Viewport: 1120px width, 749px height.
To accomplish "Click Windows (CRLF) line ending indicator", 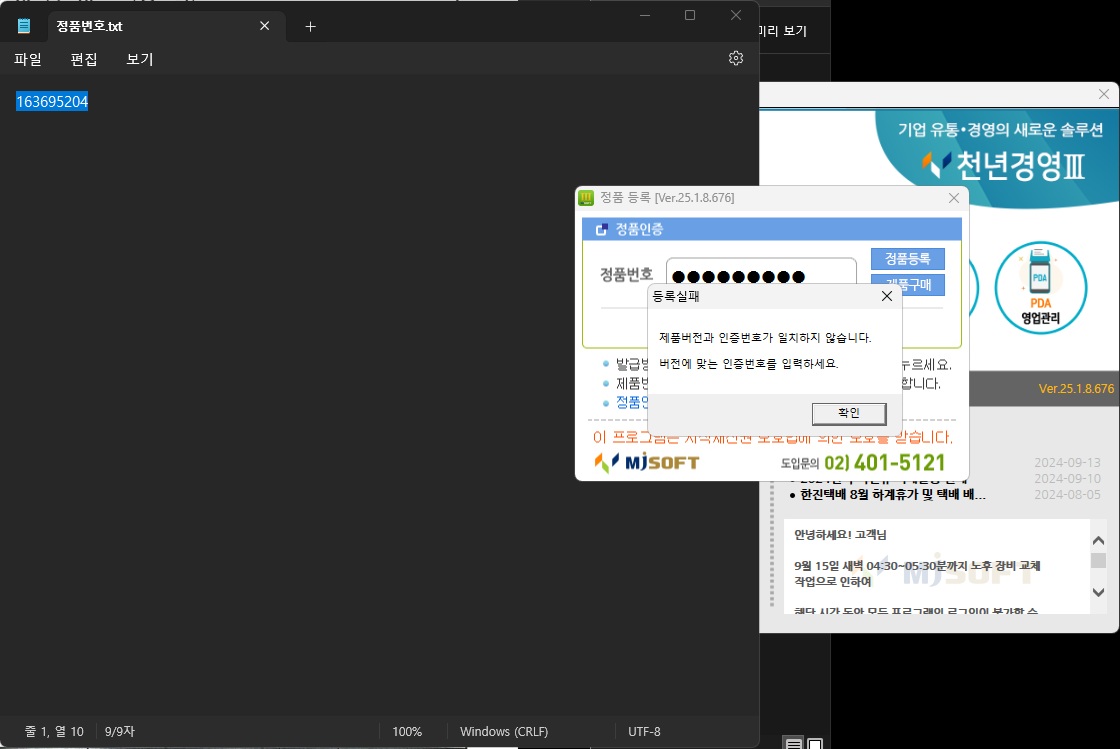I will coord(504,731).
